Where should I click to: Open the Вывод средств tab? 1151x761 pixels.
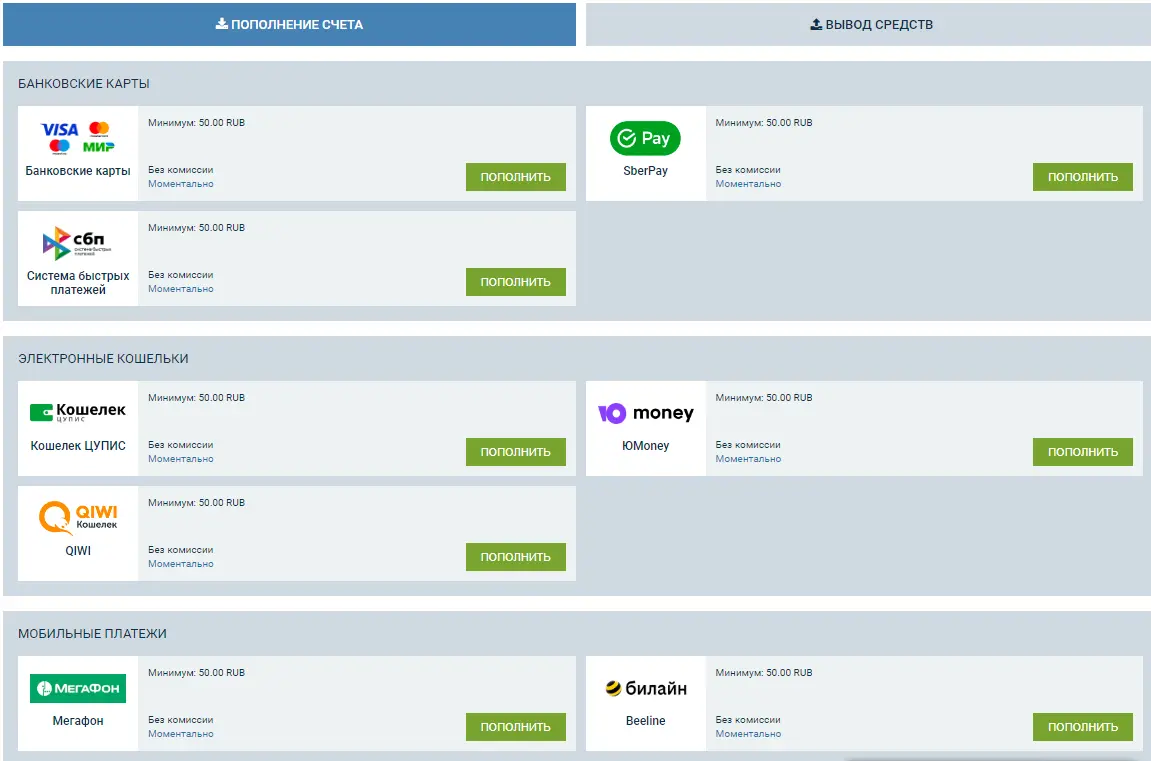[x=870, y=24]
